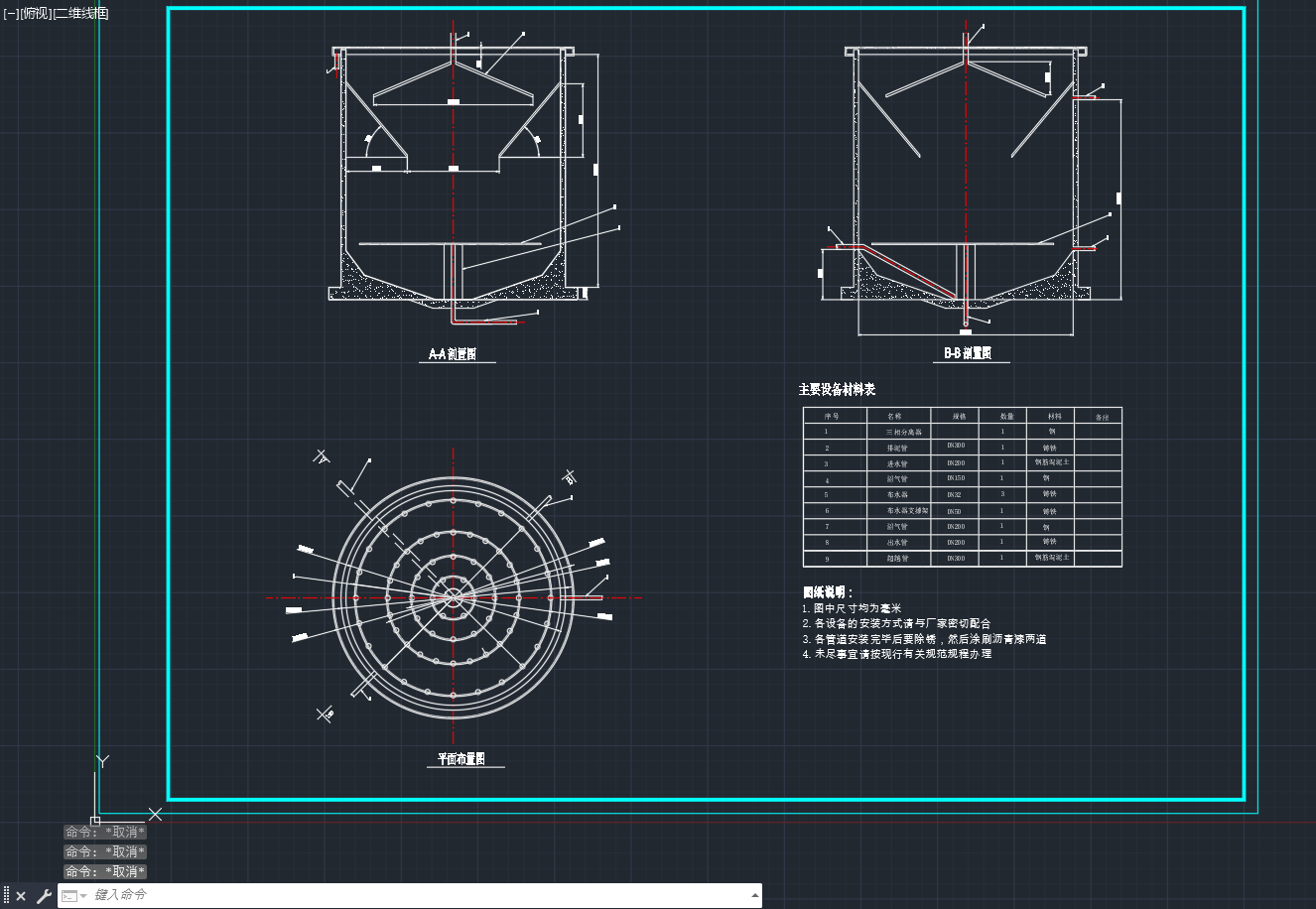This screenshot has width=1316, height=909.
Task: Open command line customize wrench menu
Action: [x=44, y=896]
